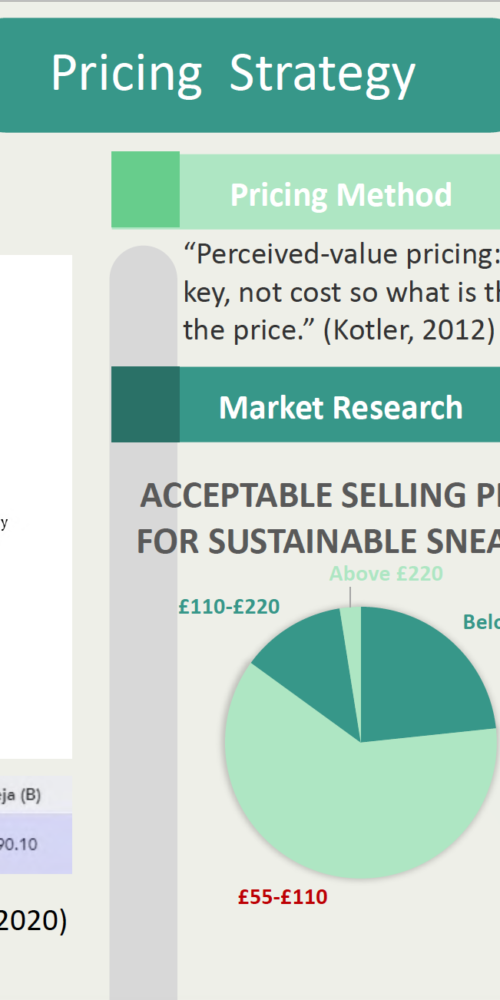This screenshot has height=1000, width=500.
Task: Click the table header ending with (B)
Action: tap(20, 795)
